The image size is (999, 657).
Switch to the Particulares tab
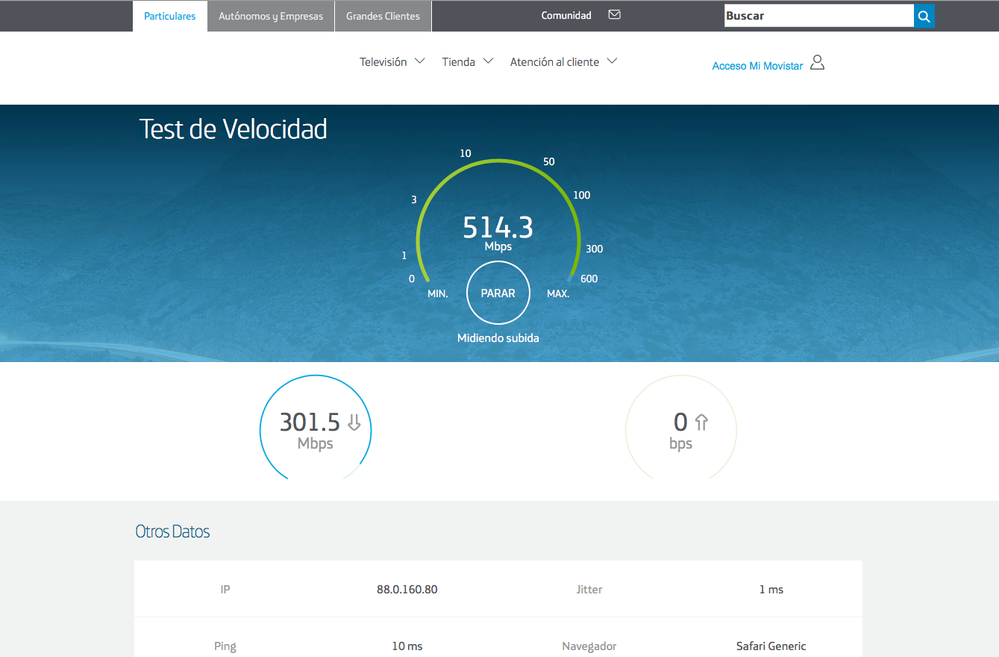click(x=170, y=16)
